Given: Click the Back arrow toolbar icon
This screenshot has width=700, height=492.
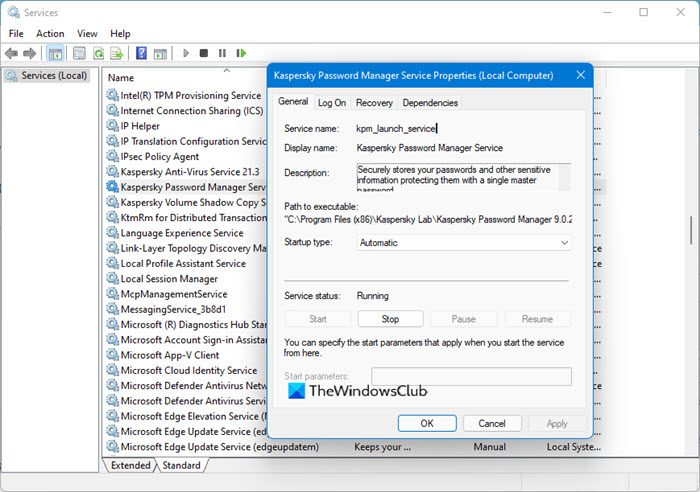Looking at the screenshot, I should click(11, 54).
